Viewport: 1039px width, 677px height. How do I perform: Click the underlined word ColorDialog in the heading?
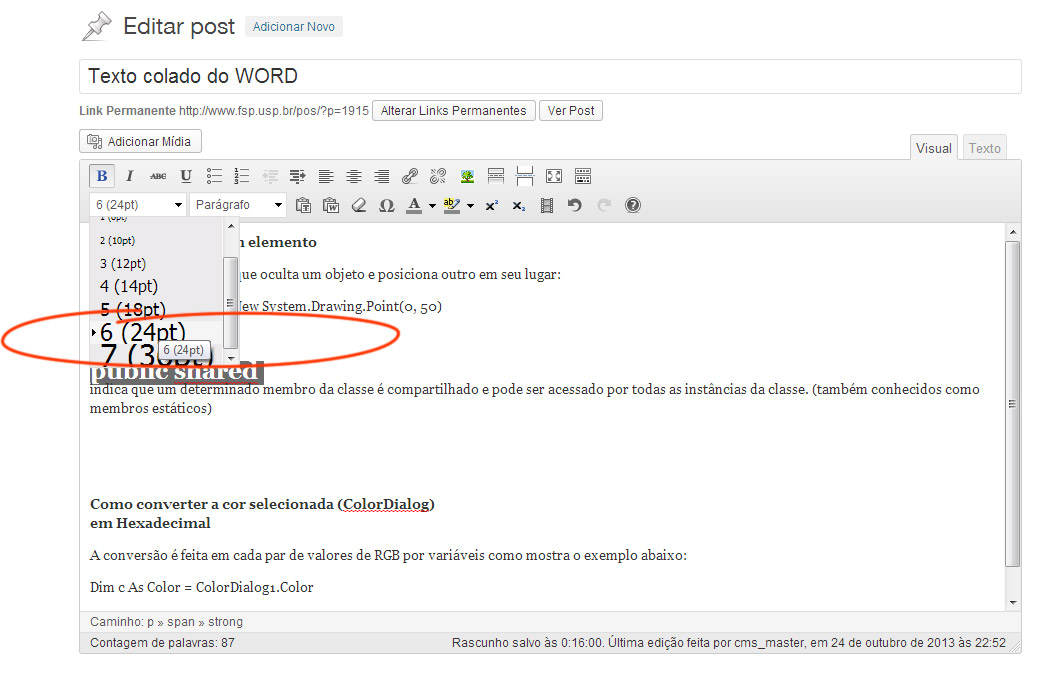pyautogui.click(x=386, y=504)
